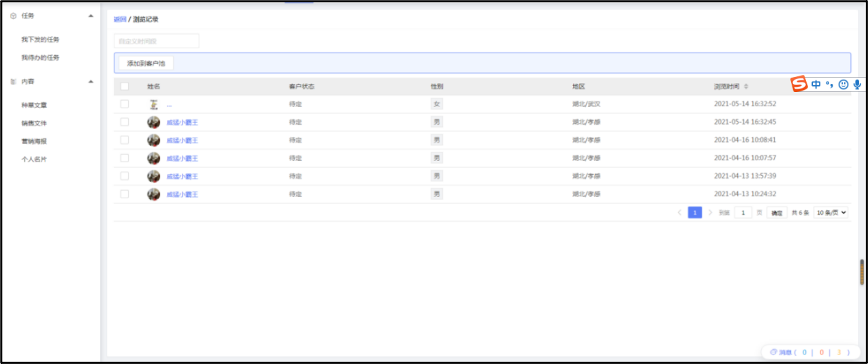Toggle the 中 Chinese input mode icon

816,85
